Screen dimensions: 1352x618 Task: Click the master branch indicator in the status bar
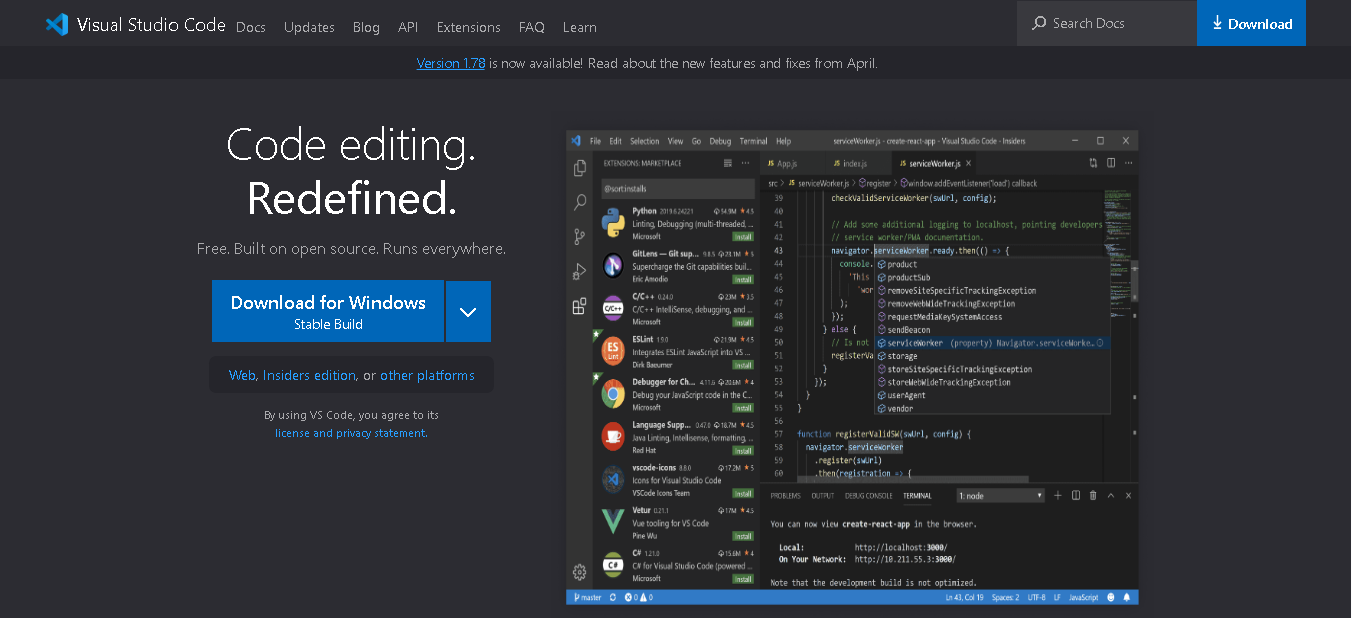(x=587, y=598)
